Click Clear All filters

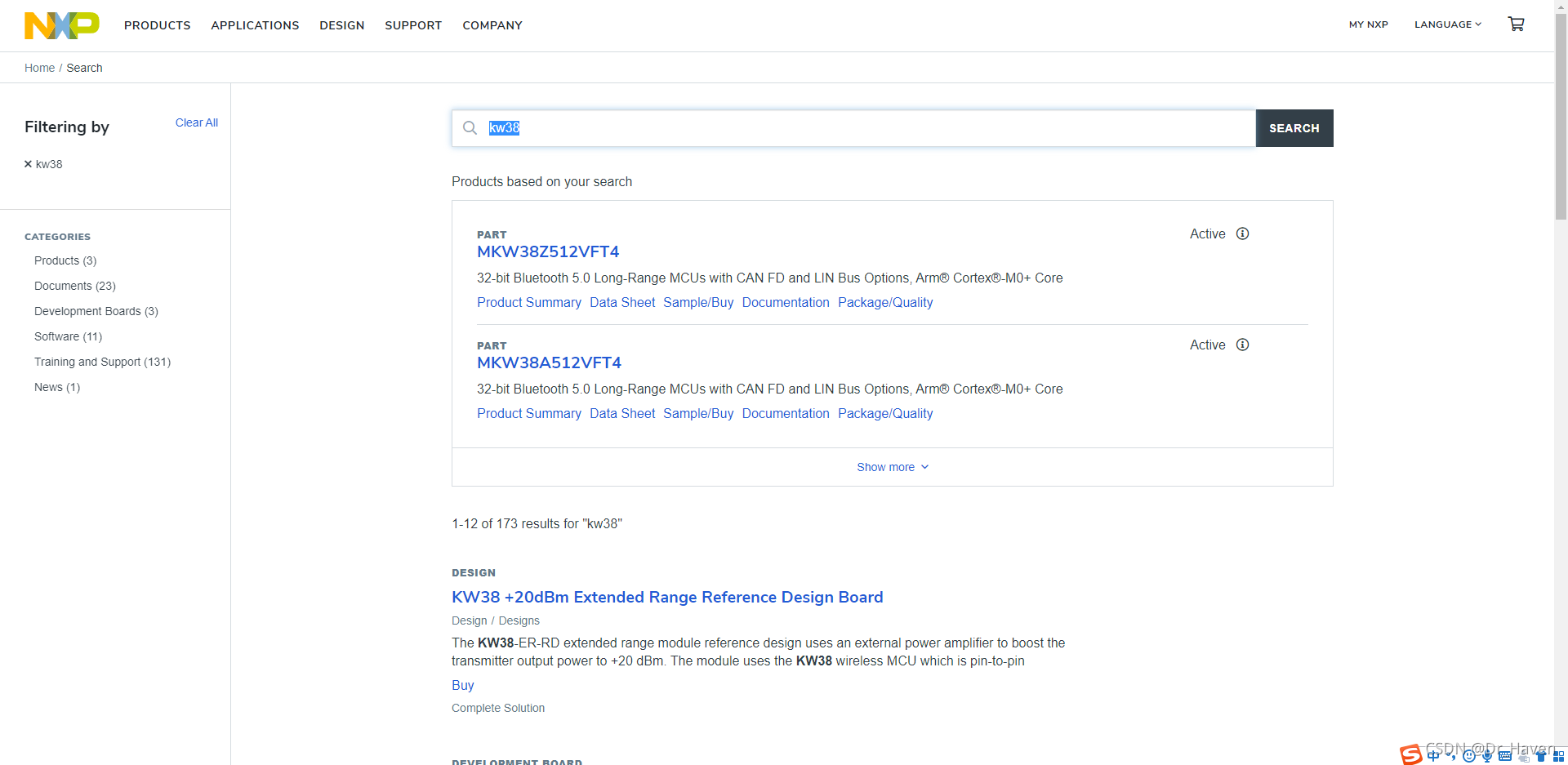coord(197,122)
